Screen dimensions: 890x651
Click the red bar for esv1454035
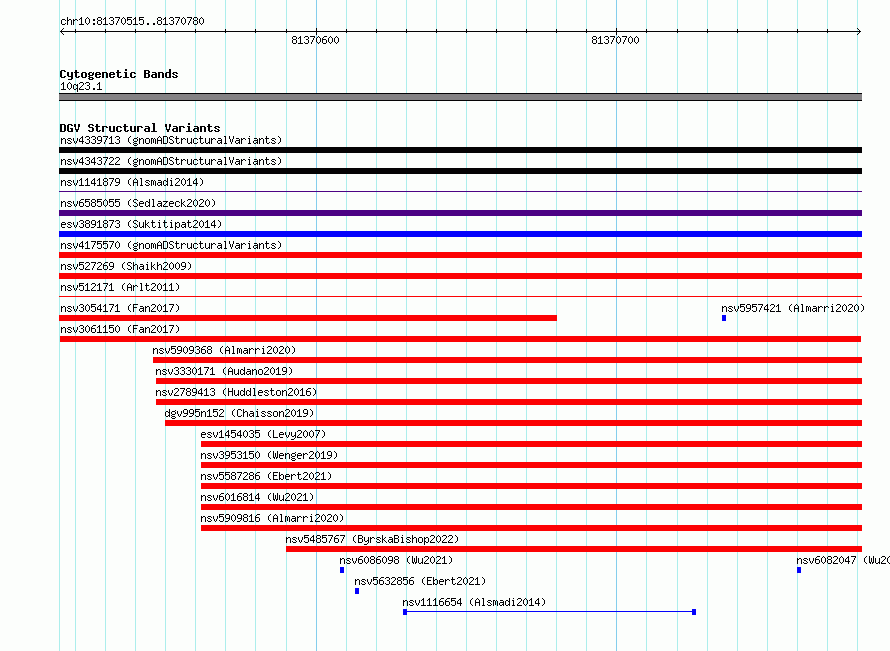[531, 444]
